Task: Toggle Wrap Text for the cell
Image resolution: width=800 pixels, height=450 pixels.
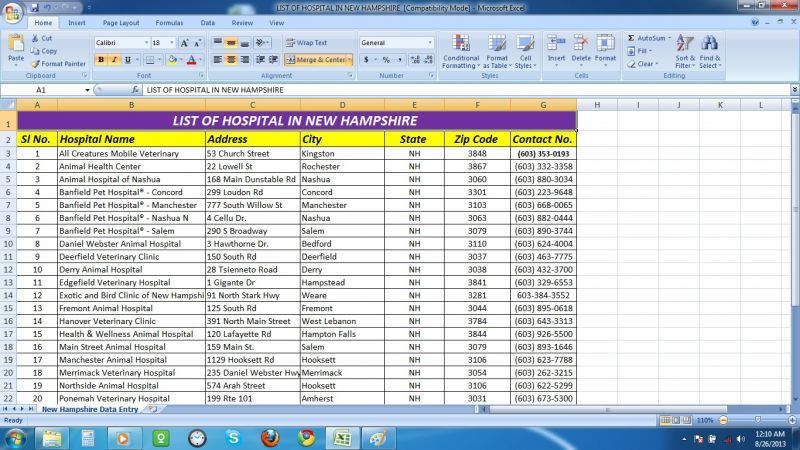Action: tap(306, 43)
